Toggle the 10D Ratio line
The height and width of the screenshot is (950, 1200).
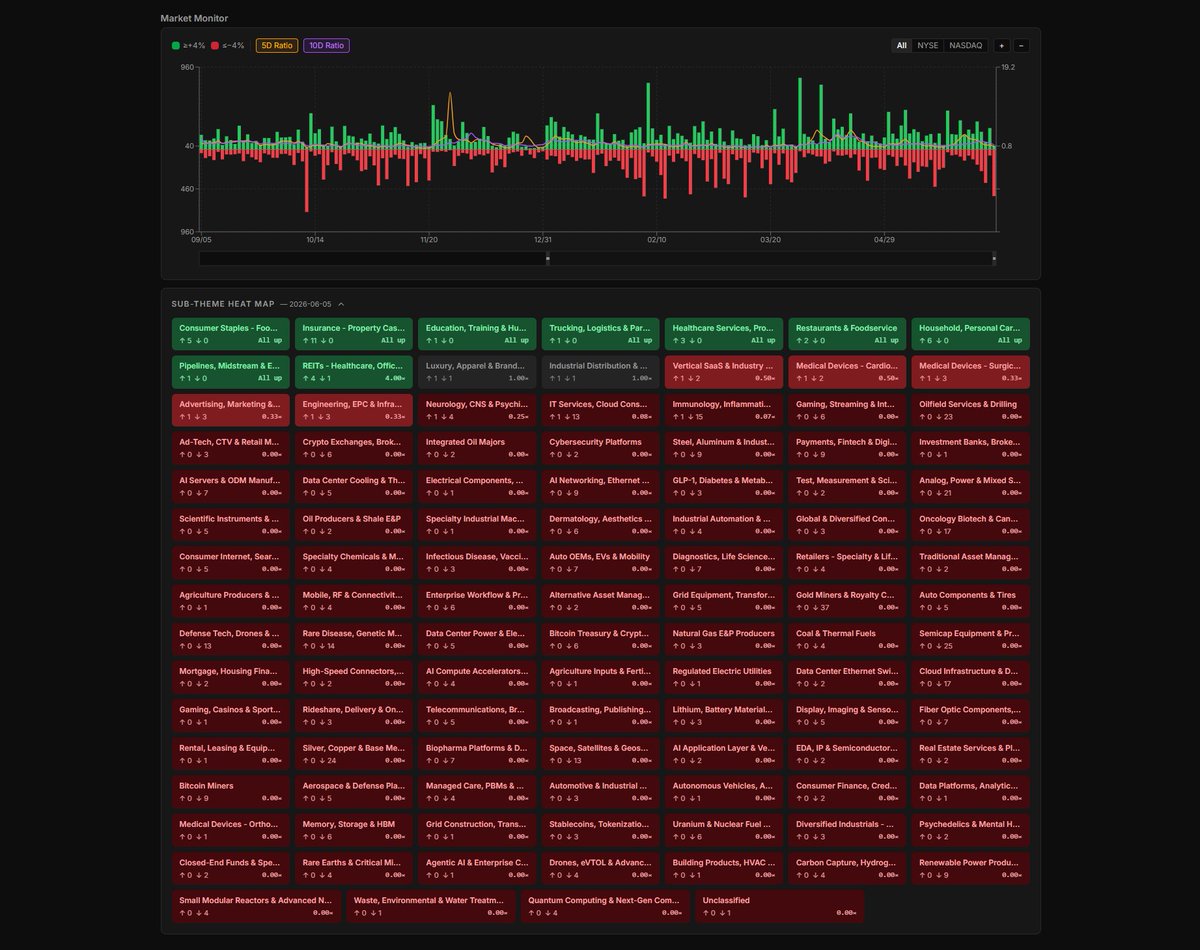326,45
